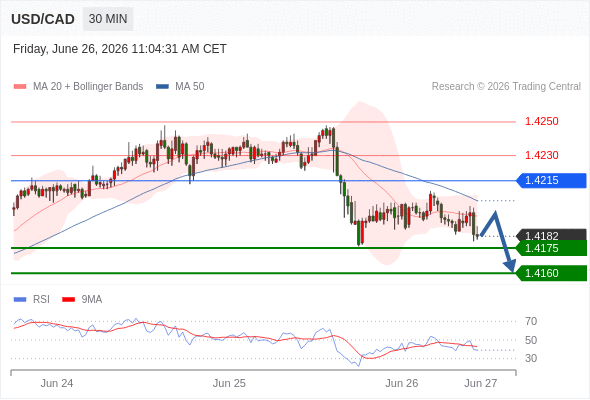Click the Research © 2026 Trading Central link
Image resolution: width=590 pixels, height=400 pixels.
[x=506, y=87]
